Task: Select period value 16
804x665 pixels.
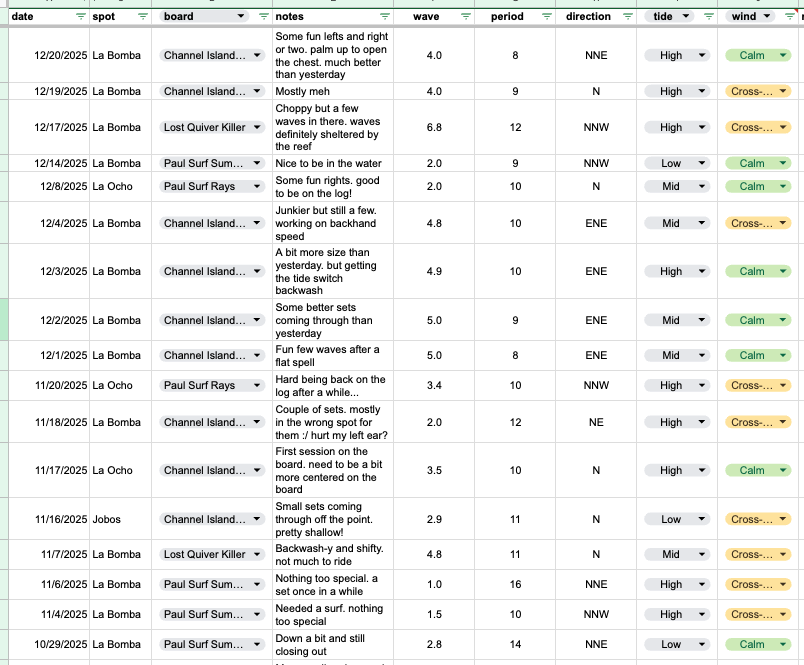Action: pos(515,584)
